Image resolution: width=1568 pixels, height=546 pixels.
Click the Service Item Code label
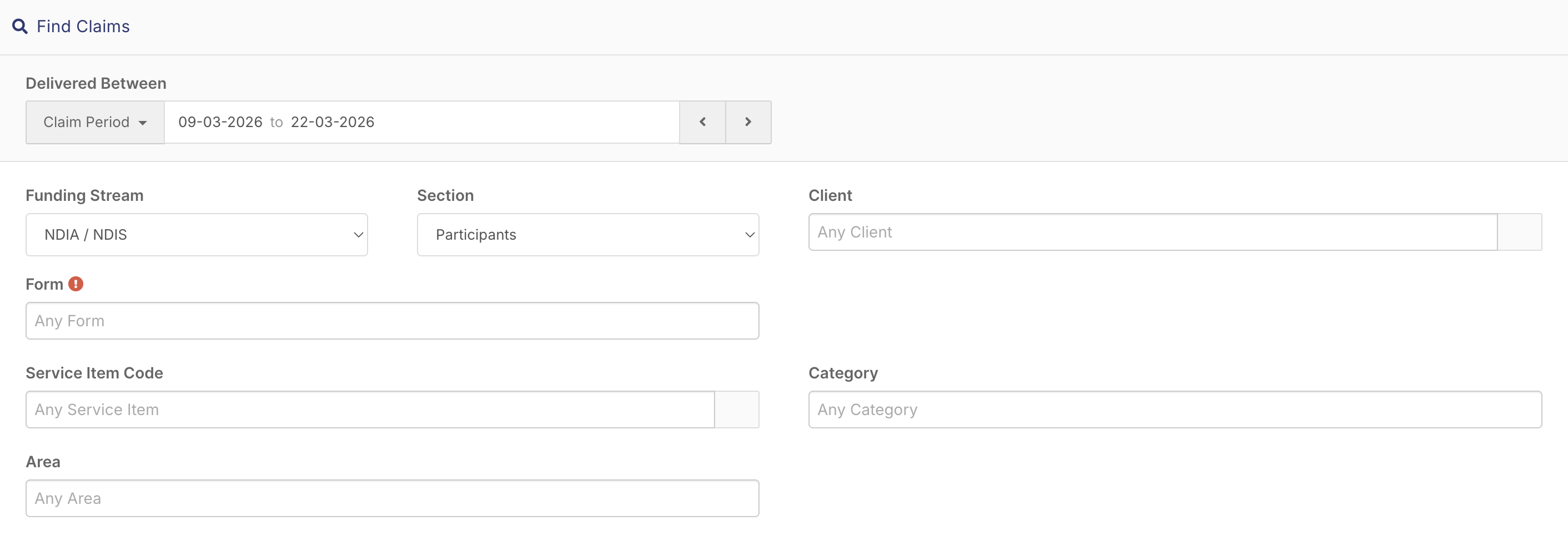(94, 373)
